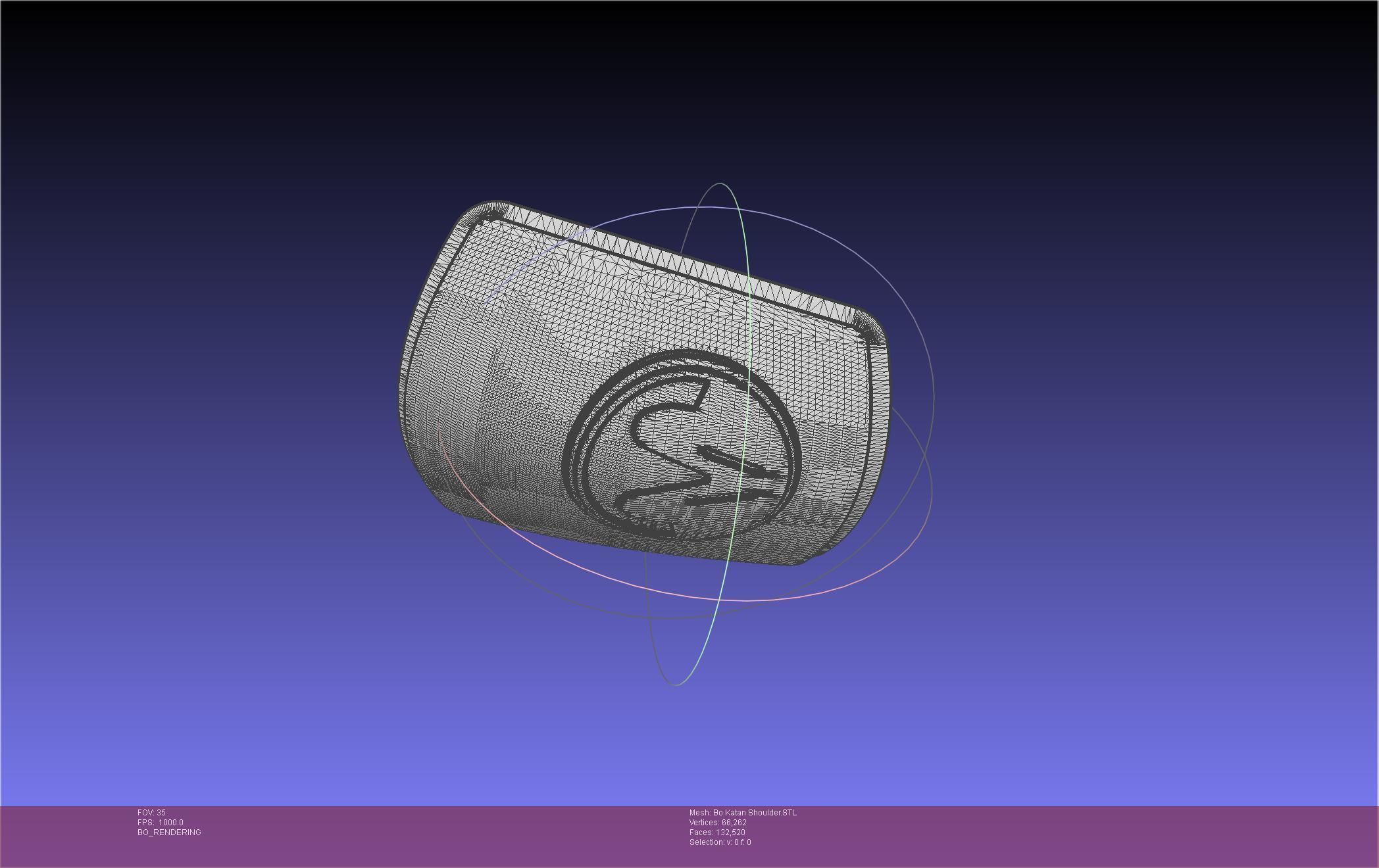Click the FPS: 1000.0 readout
This screenshot has width=1379, height=868.
pos(161,823)
